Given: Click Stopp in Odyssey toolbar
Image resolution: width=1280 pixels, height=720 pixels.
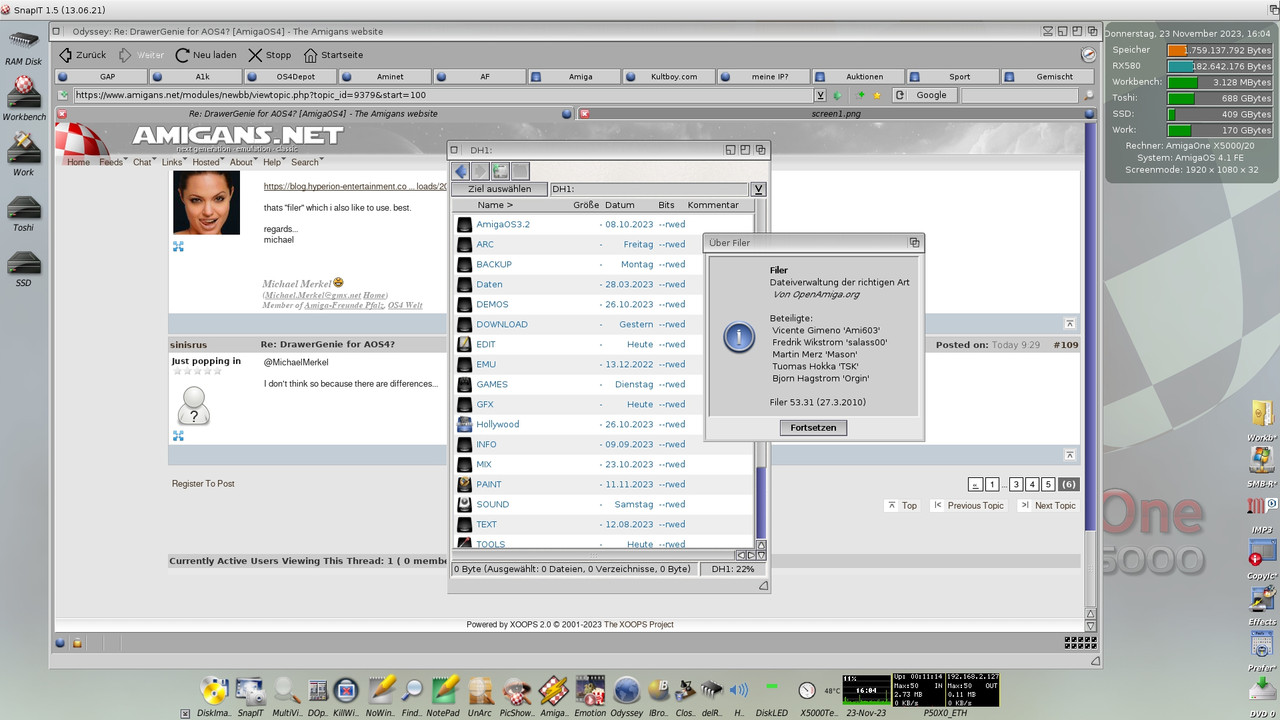Looking at the screenshot, I should (270, 55).
